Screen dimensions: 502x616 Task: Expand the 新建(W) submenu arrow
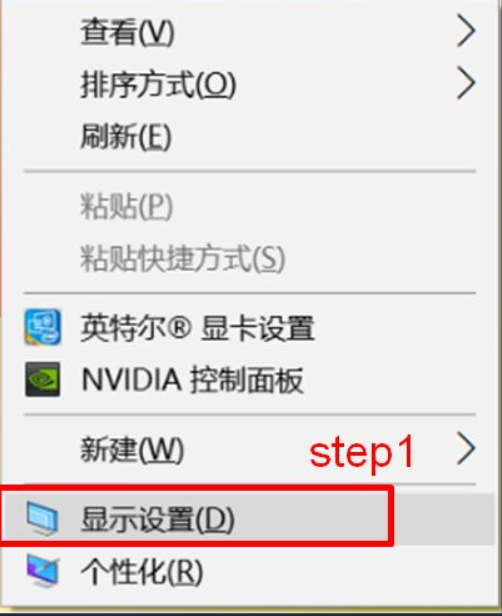(466, 449)
